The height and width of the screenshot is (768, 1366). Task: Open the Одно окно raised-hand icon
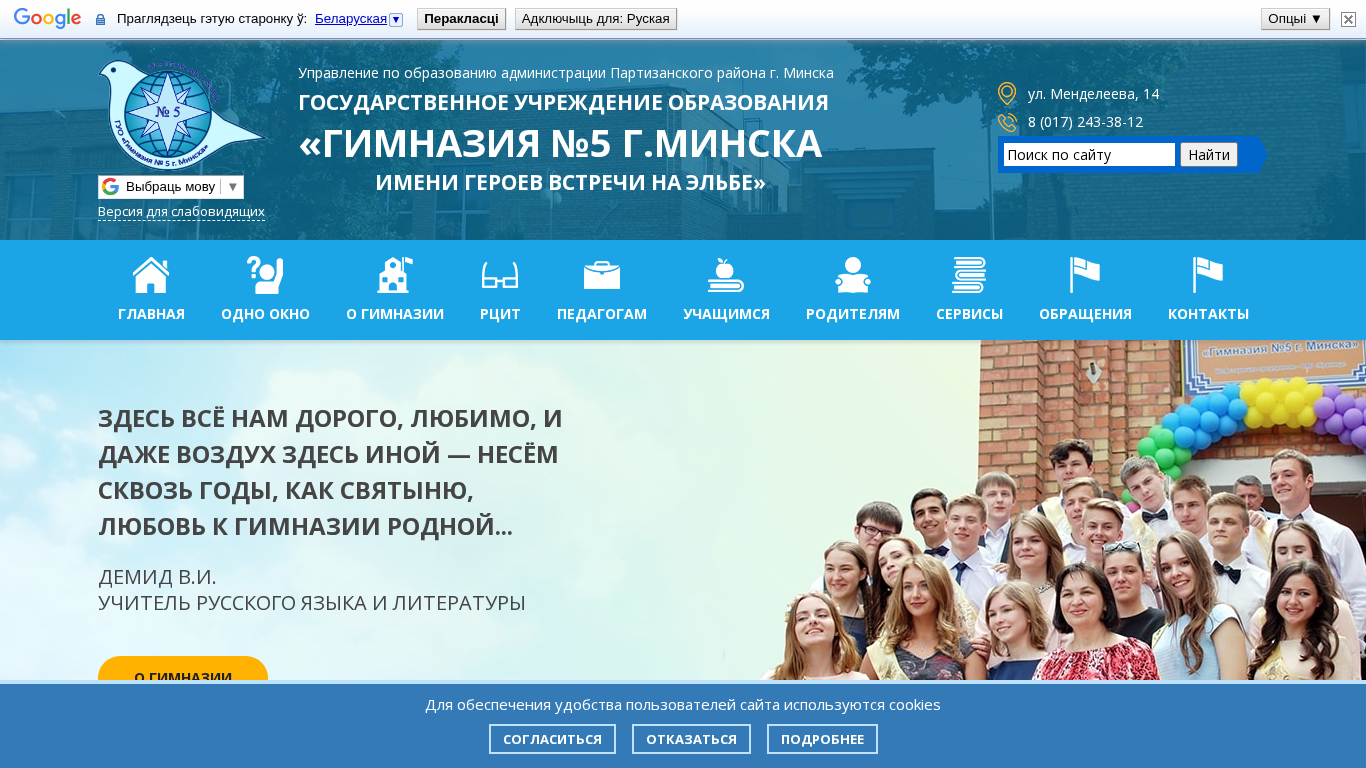point(265,275)
